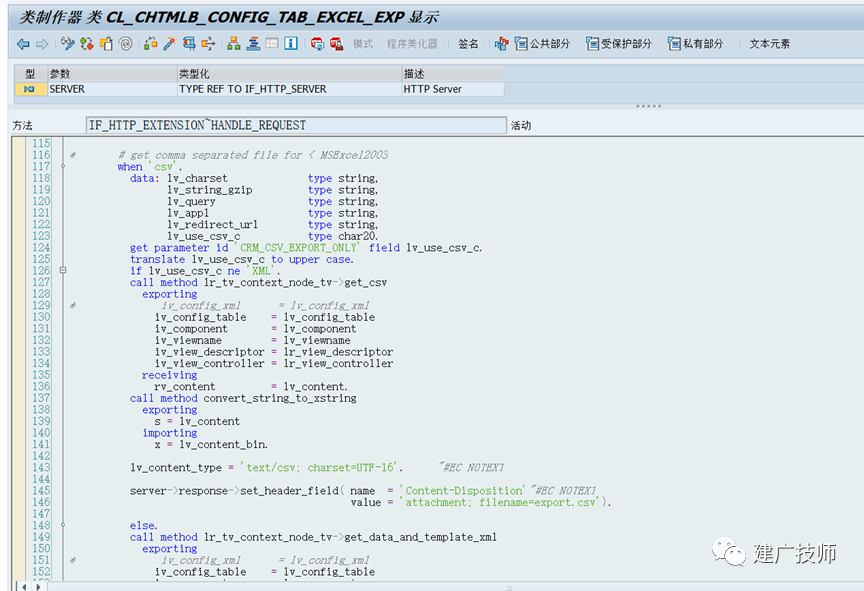The height and width of the screenshot is (591, 864).
Task: Click the importing parameter icon for SERVER
Action: 30,89
